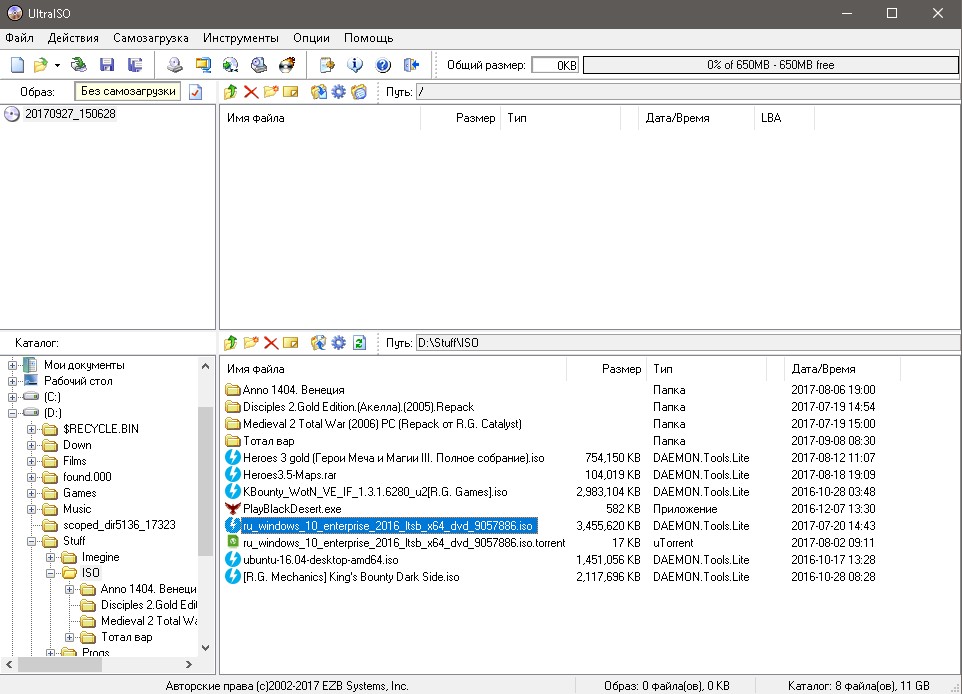Mount image to virtual drive icon

click(259, 64)
